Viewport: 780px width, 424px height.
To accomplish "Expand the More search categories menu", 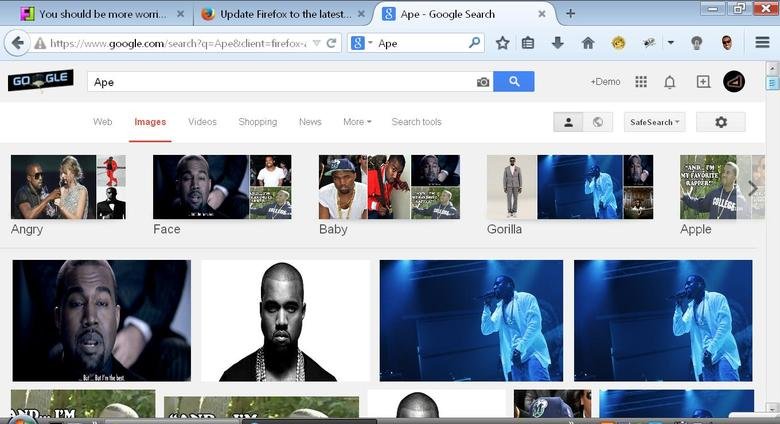I will pyautogui.click(x=356, y=122).
